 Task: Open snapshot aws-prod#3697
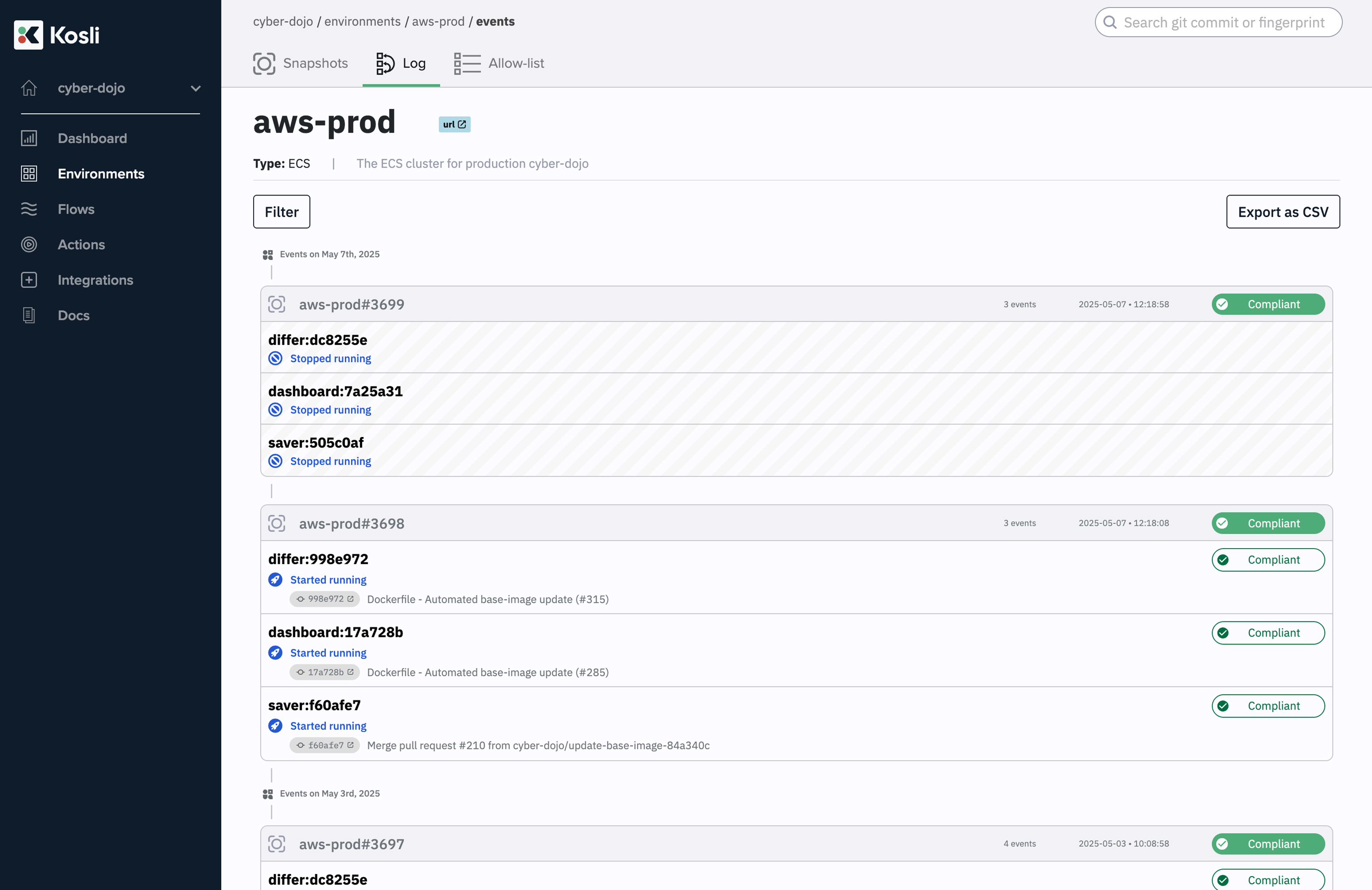click(352, 844)
